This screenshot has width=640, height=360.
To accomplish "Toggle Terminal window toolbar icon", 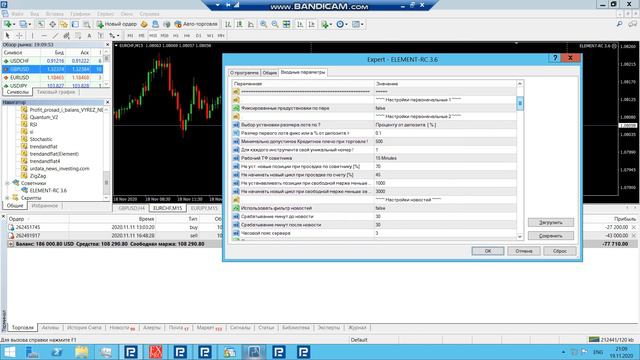I will click(75, 24).
